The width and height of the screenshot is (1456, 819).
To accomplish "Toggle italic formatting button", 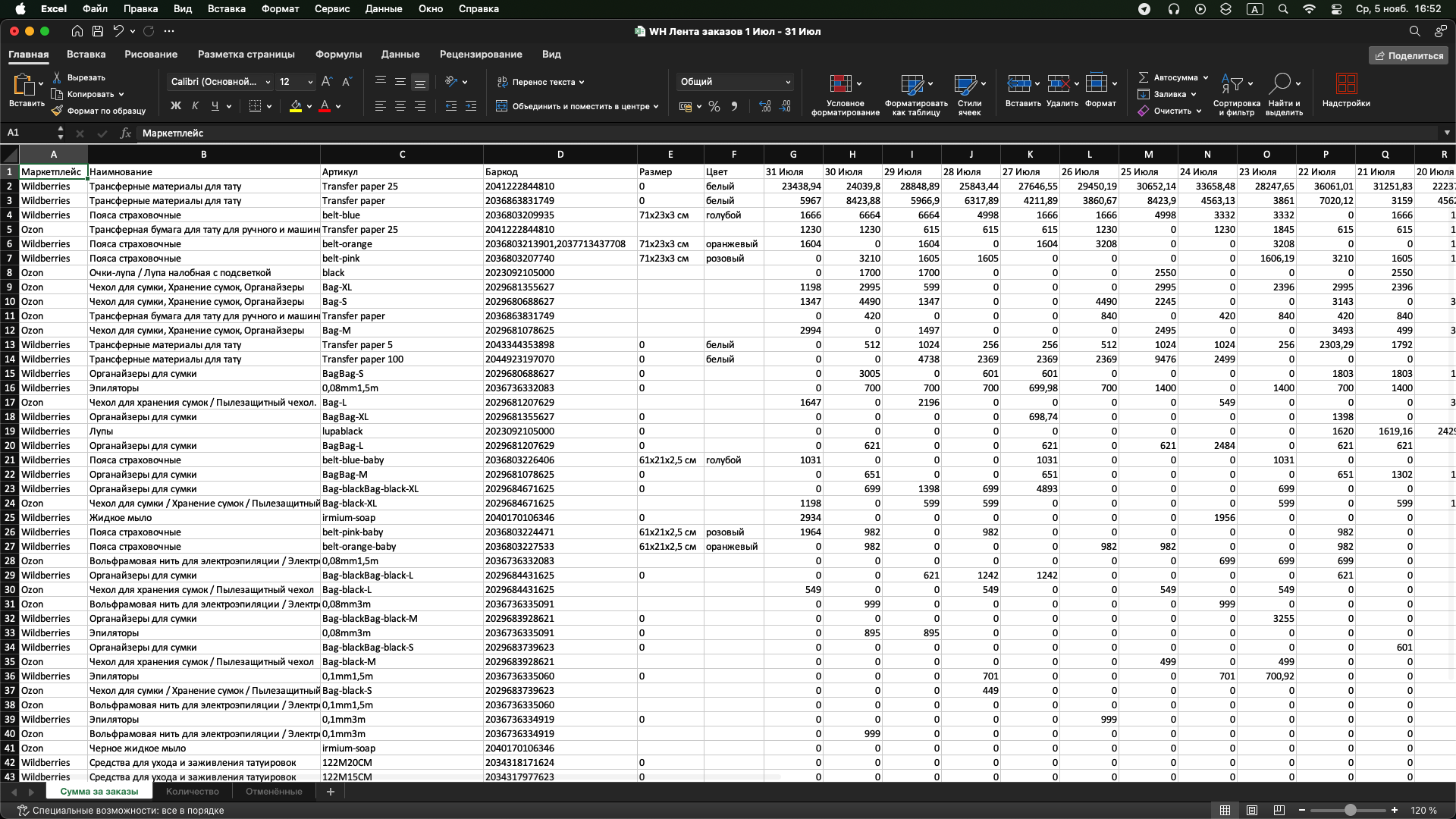I will pyautogui.click(x=196, y=106).
